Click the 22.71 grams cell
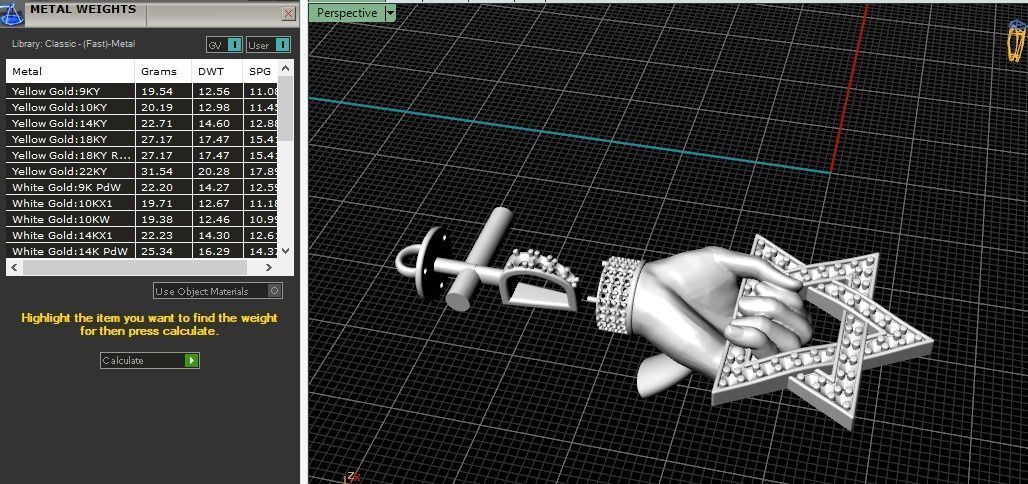 164,123
